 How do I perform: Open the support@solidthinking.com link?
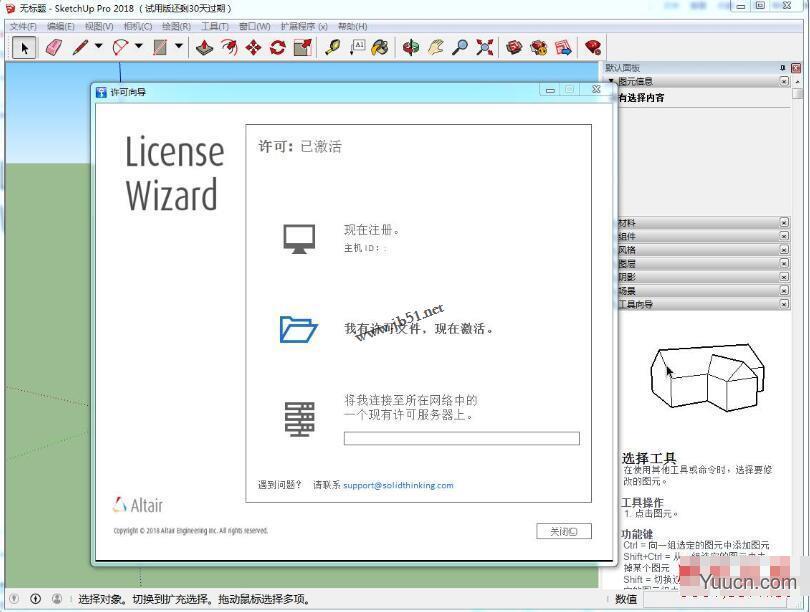pyautogui.click(x=398, y=485)
